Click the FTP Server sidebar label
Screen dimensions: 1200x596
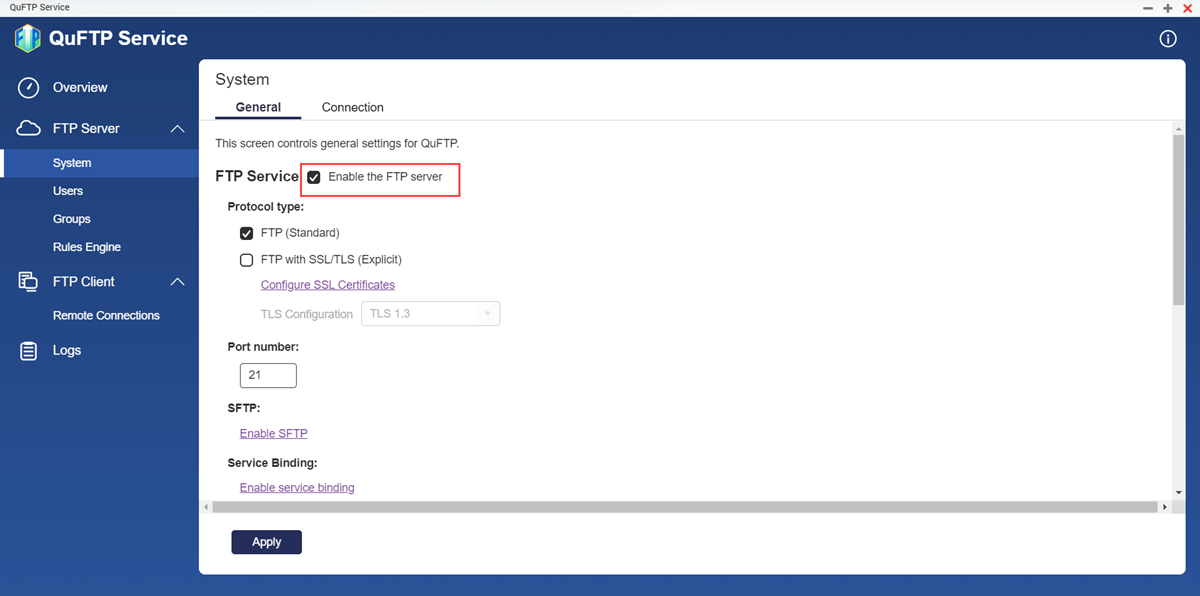[x=86, y=129]
